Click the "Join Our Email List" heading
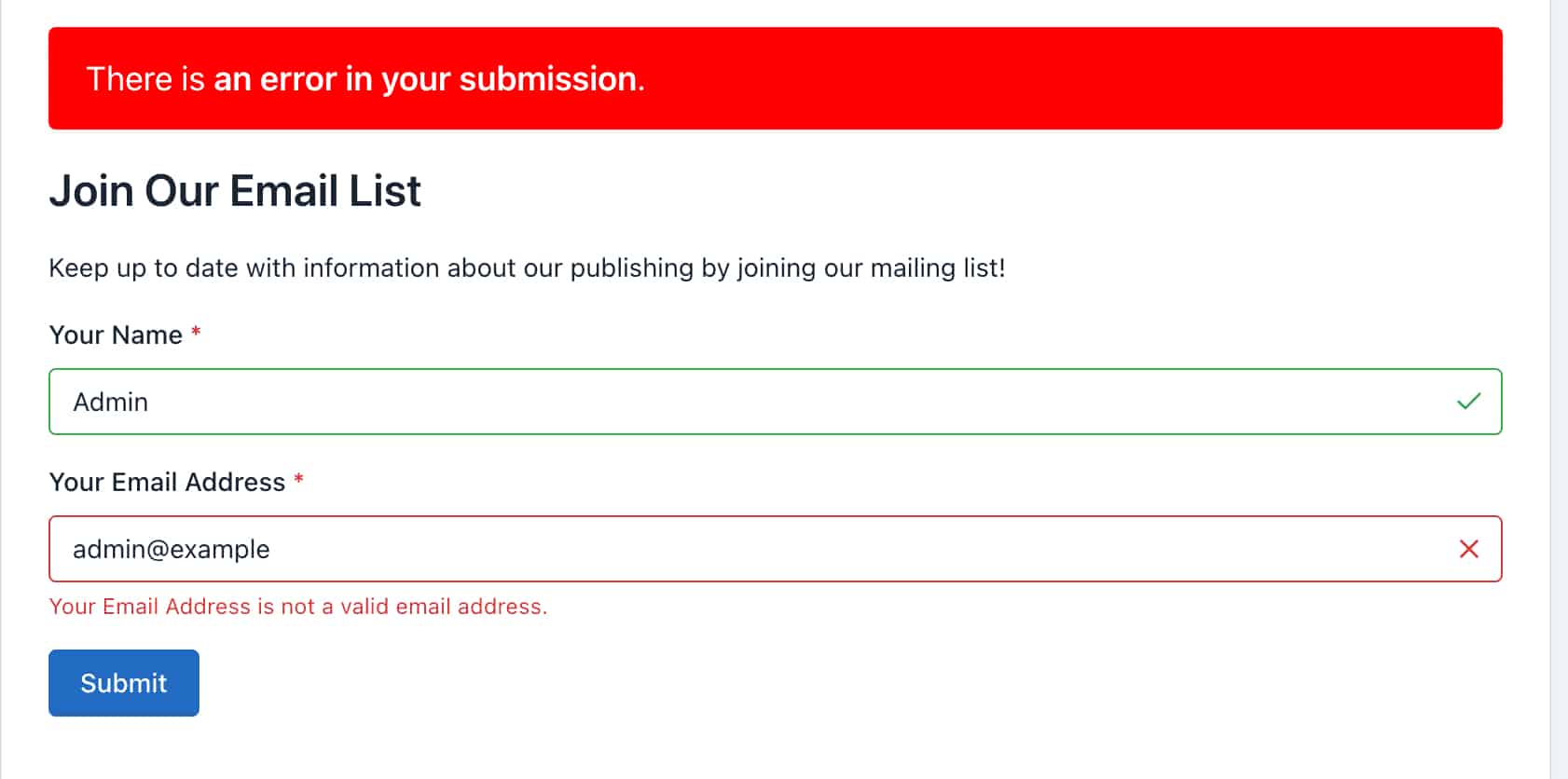Viewport: 1568px width, 779px height. [235, 191]
